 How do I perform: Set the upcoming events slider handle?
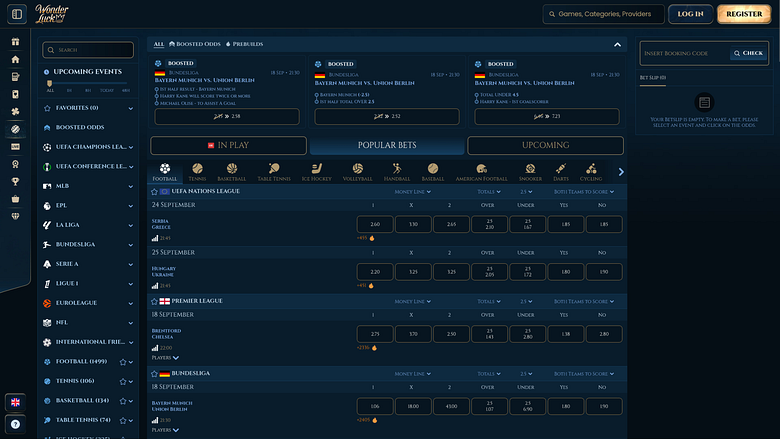tap(49, 83)
